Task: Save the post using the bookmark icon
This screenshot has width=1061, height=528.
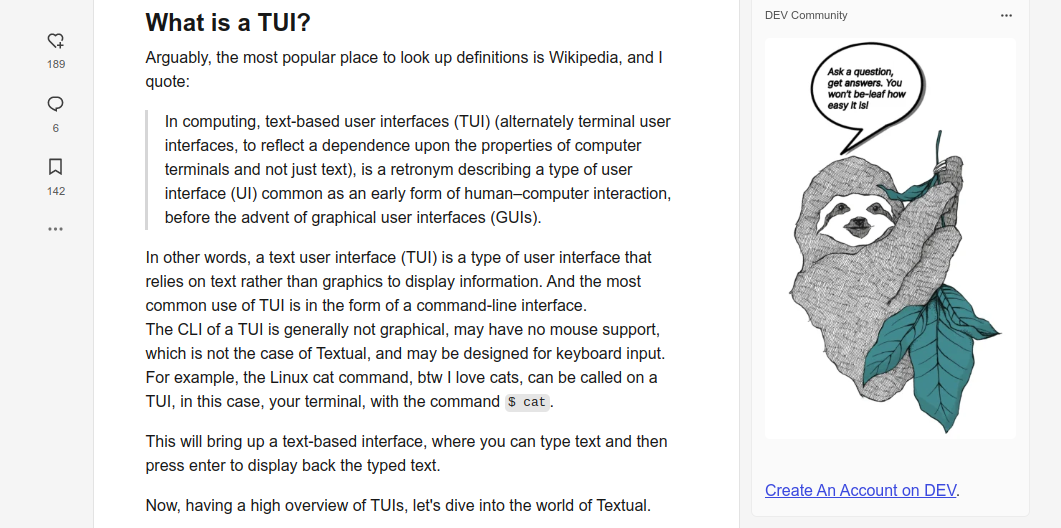Action: [x=56, y=167]
